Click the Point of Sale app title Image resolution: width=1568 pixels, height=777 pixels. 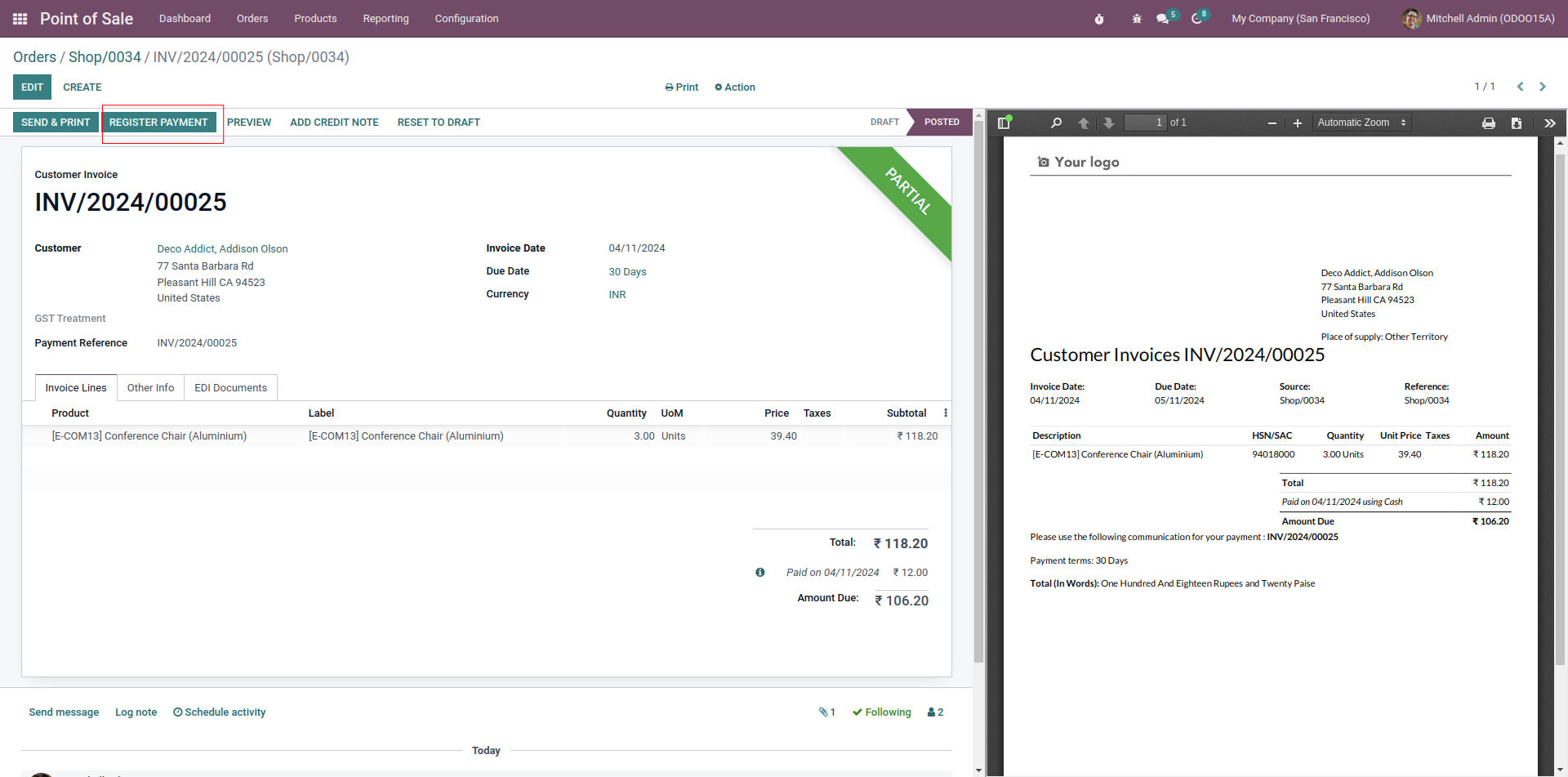click(87, 19)
